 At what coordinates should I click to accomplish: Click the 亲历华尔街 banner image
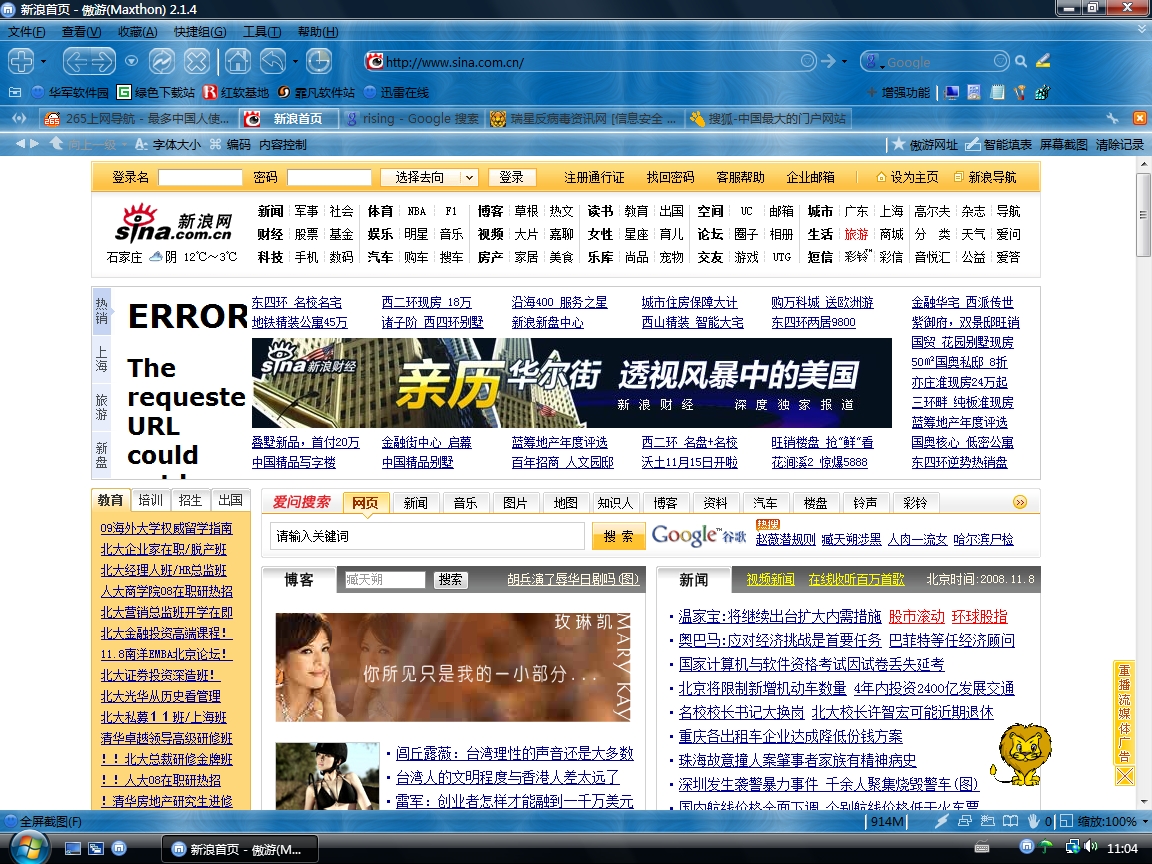click(572, 383)
